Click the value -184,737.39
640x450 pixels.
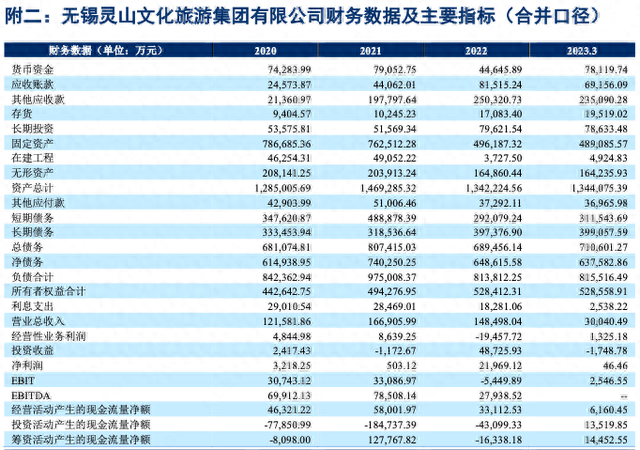(x=391, y=425)
